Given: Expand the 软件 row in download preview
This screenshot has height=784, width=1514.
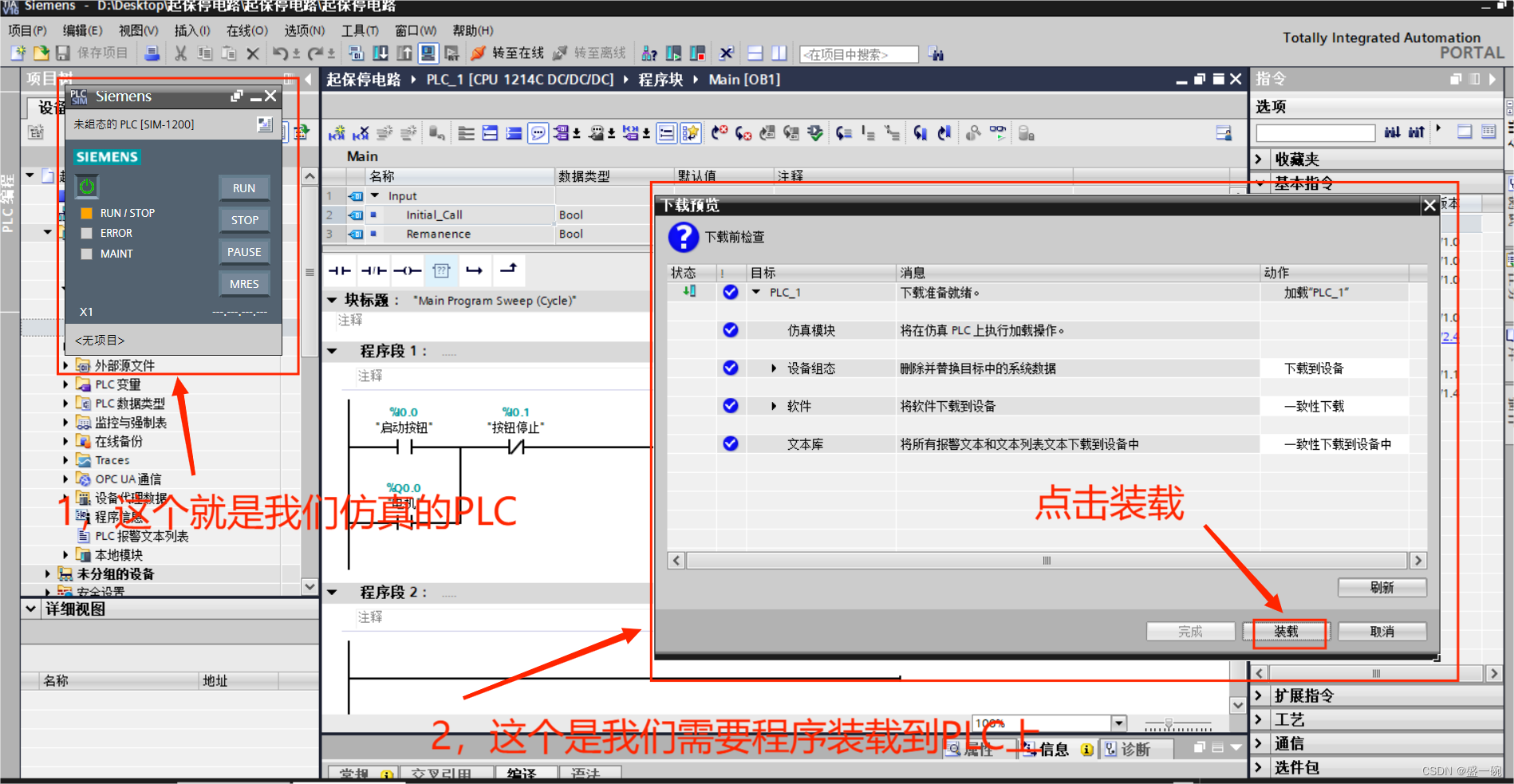Looking at the screenshot, I should tap(774, 406).
